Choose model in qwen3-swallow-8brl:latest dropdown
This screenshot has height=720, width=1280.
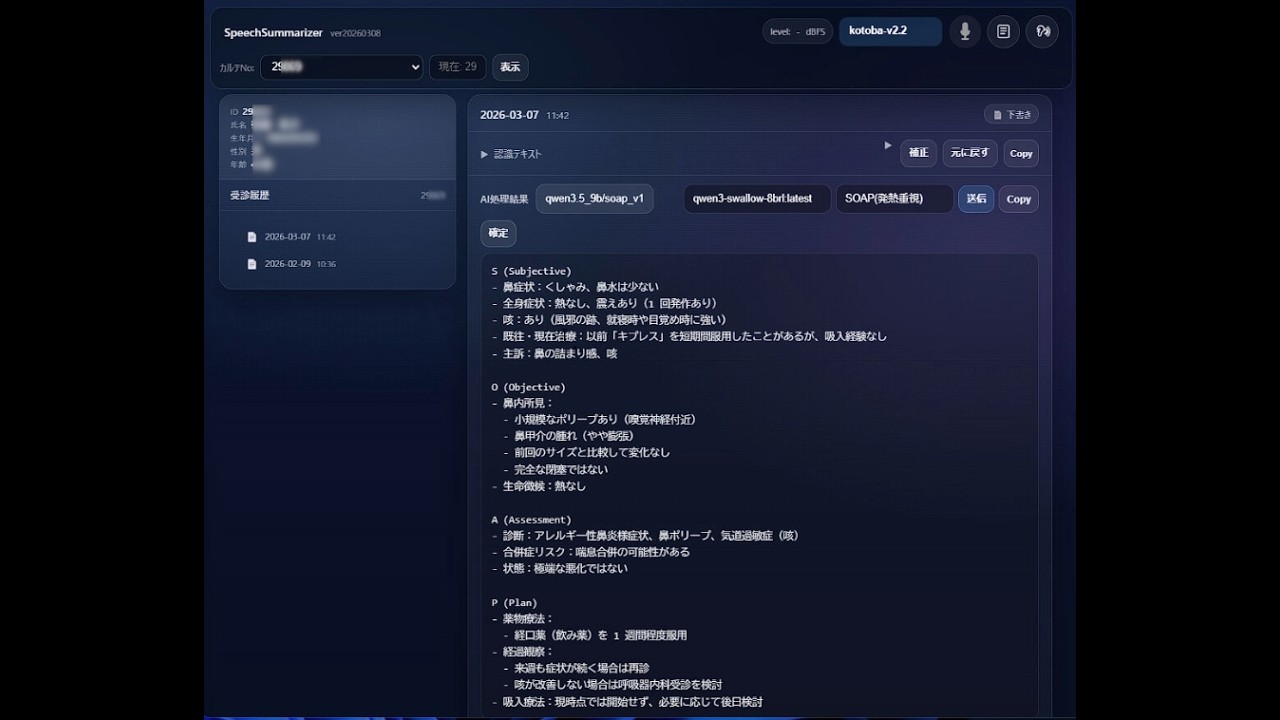[757, 199]
